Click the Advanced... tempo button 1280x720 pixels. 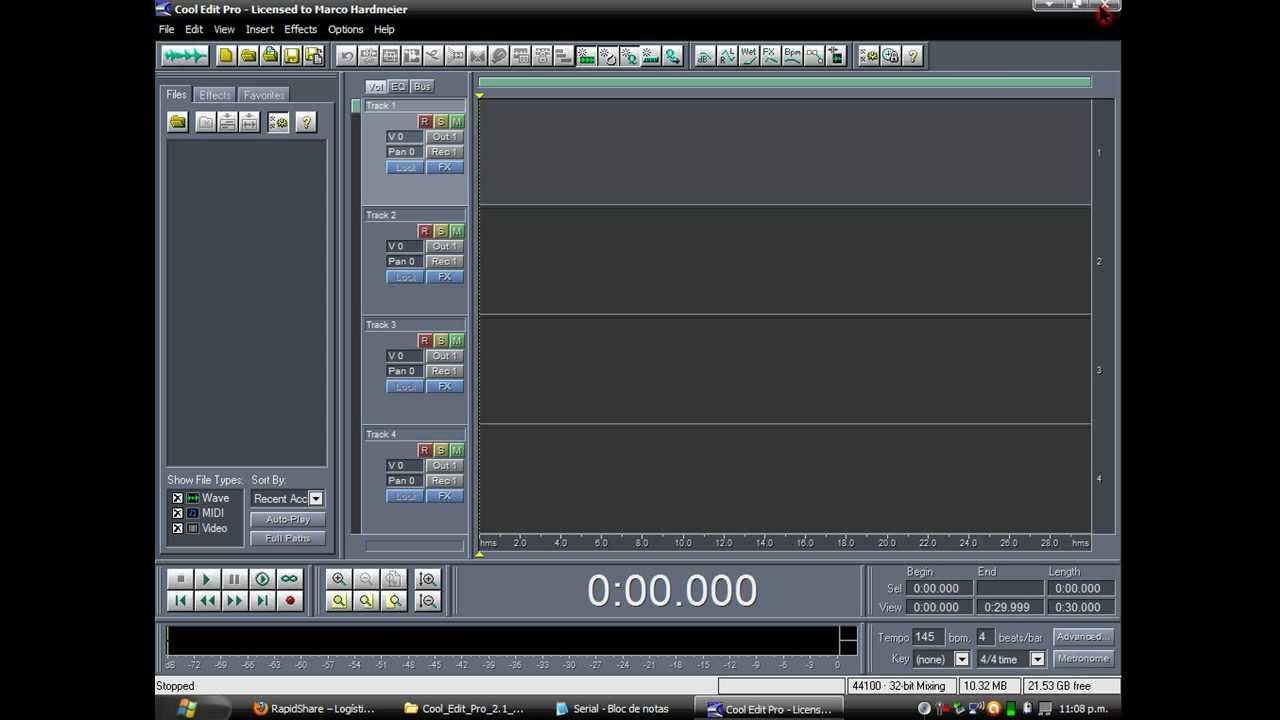(x=1084, y=637)
